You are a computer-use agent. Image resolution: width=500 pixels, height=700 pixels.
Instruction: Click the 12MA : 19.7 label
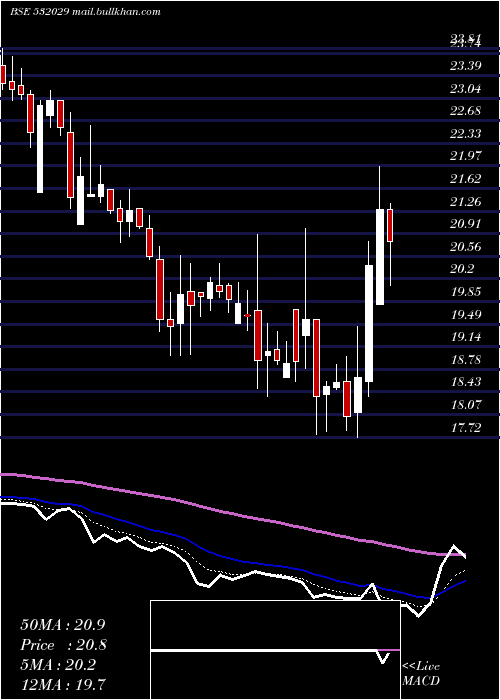coord(63,684)
